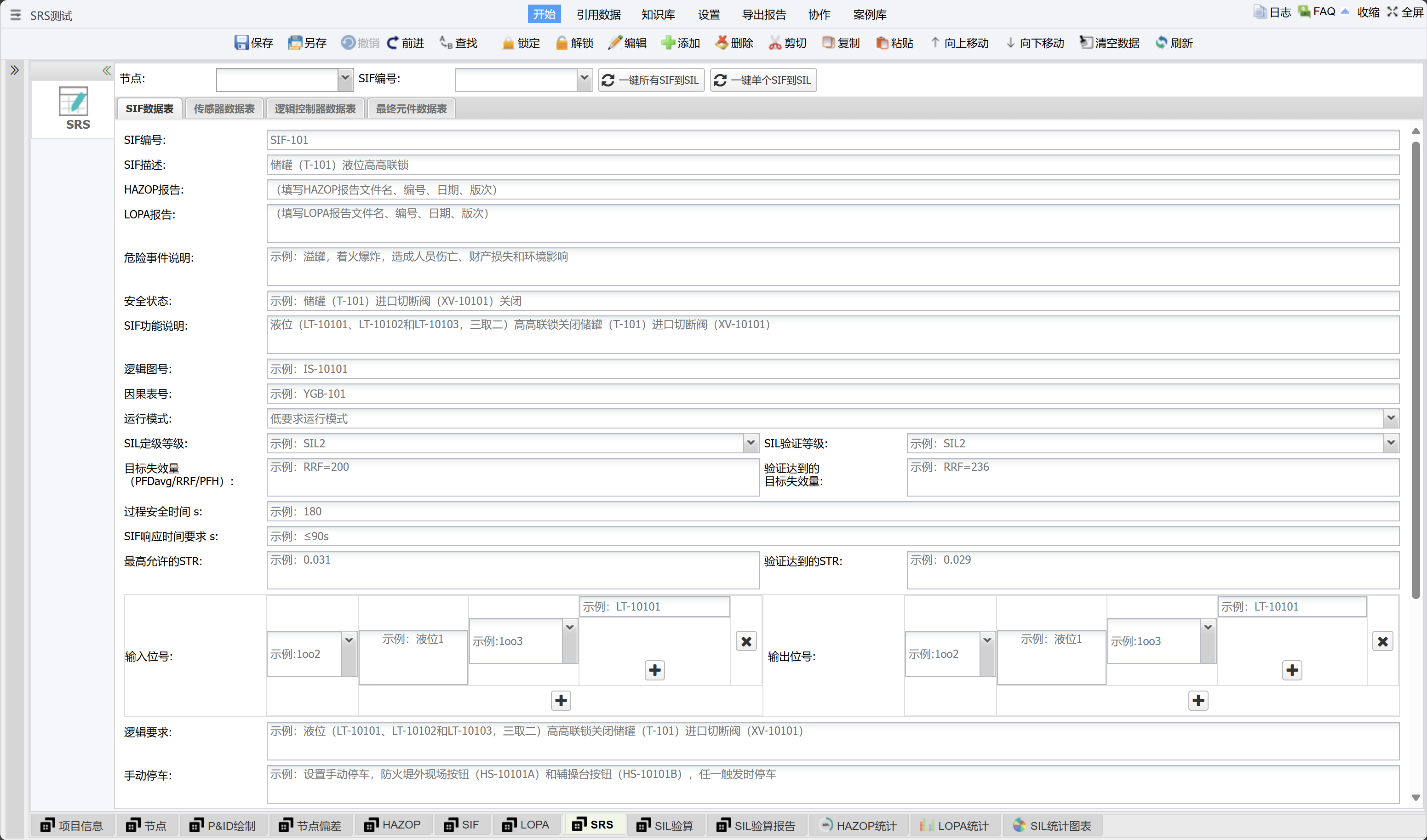Open the SIL定级等级 dropdown
This screenshot has height=840, width=1427.
pos(751,443)
